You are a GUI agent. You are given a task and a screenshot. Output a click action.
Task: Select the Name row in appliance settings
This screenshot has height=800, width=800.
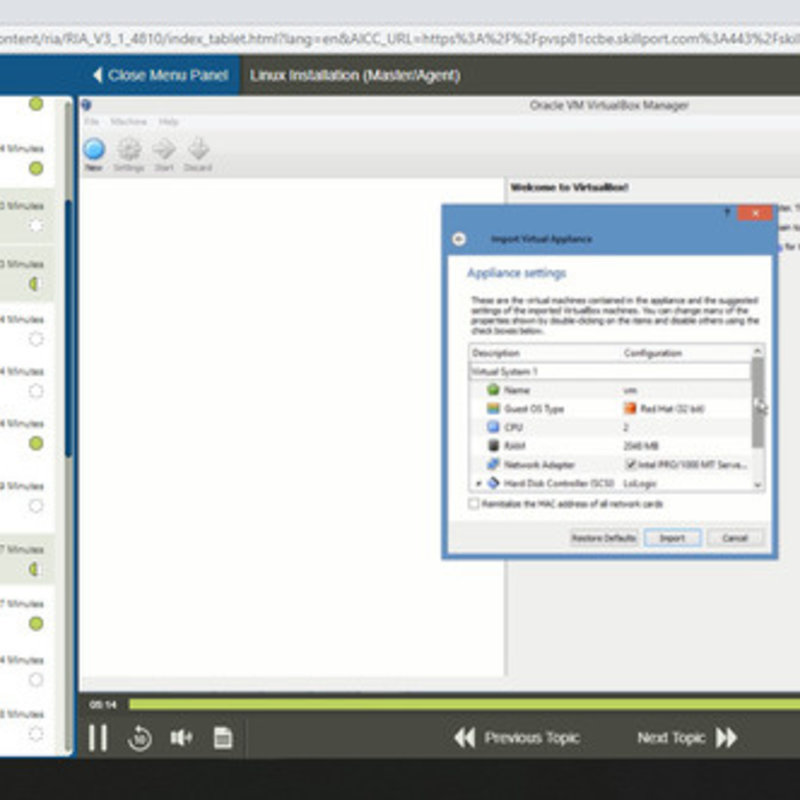(610, 390)
